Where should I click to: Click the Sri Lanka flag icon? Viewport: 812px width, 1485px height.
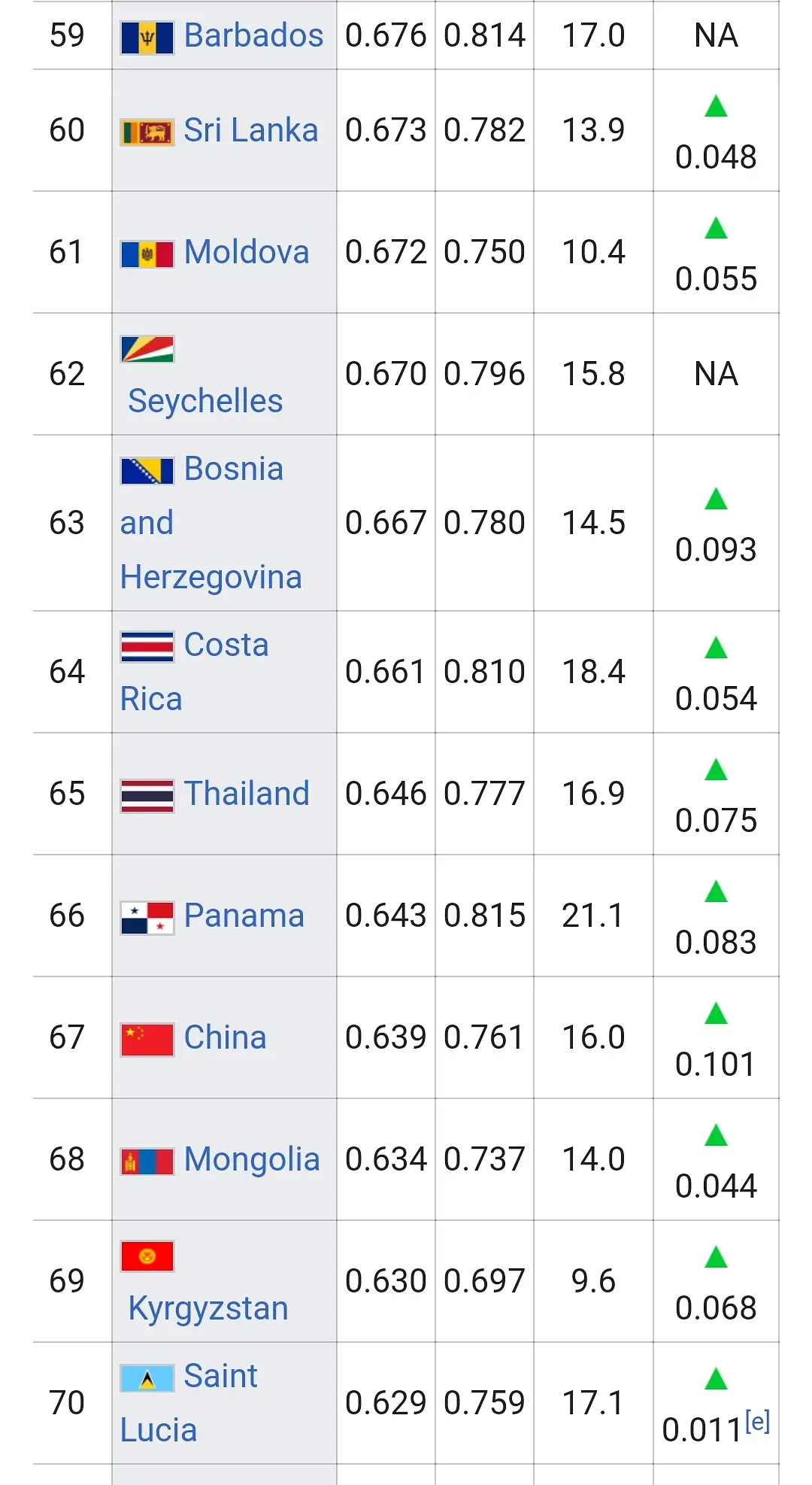click(147, 132)
